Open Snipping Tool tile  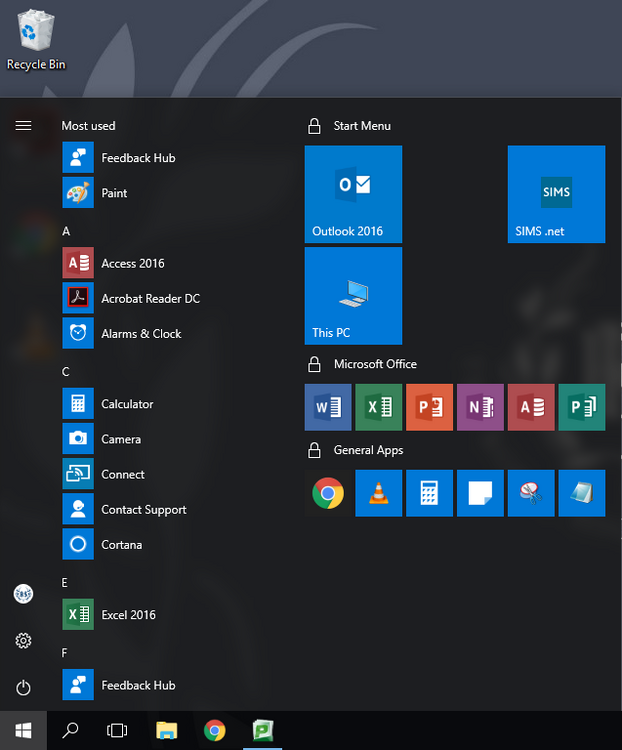point(531,493)
